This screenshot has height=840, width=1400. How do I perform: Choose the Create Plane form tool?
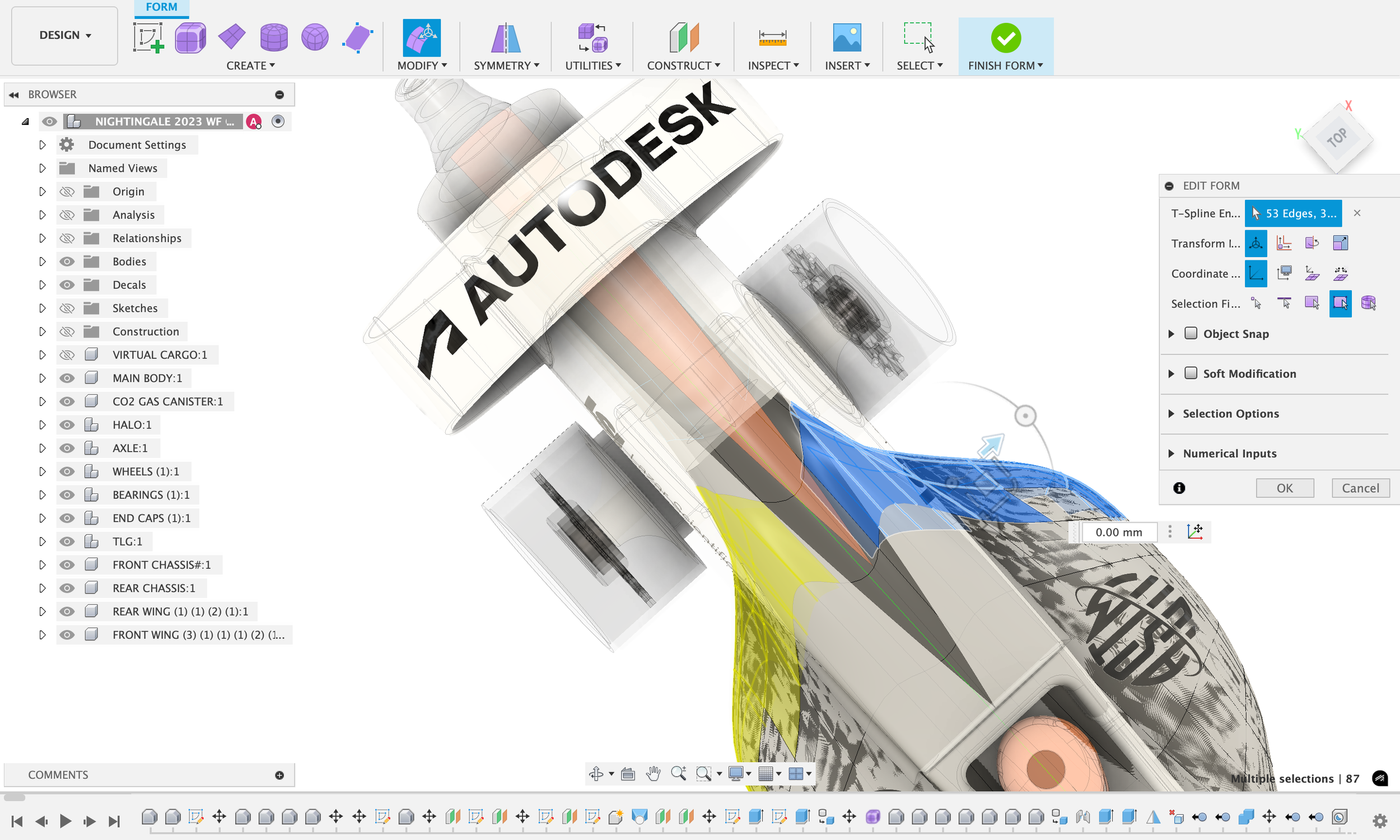point(232,38)
